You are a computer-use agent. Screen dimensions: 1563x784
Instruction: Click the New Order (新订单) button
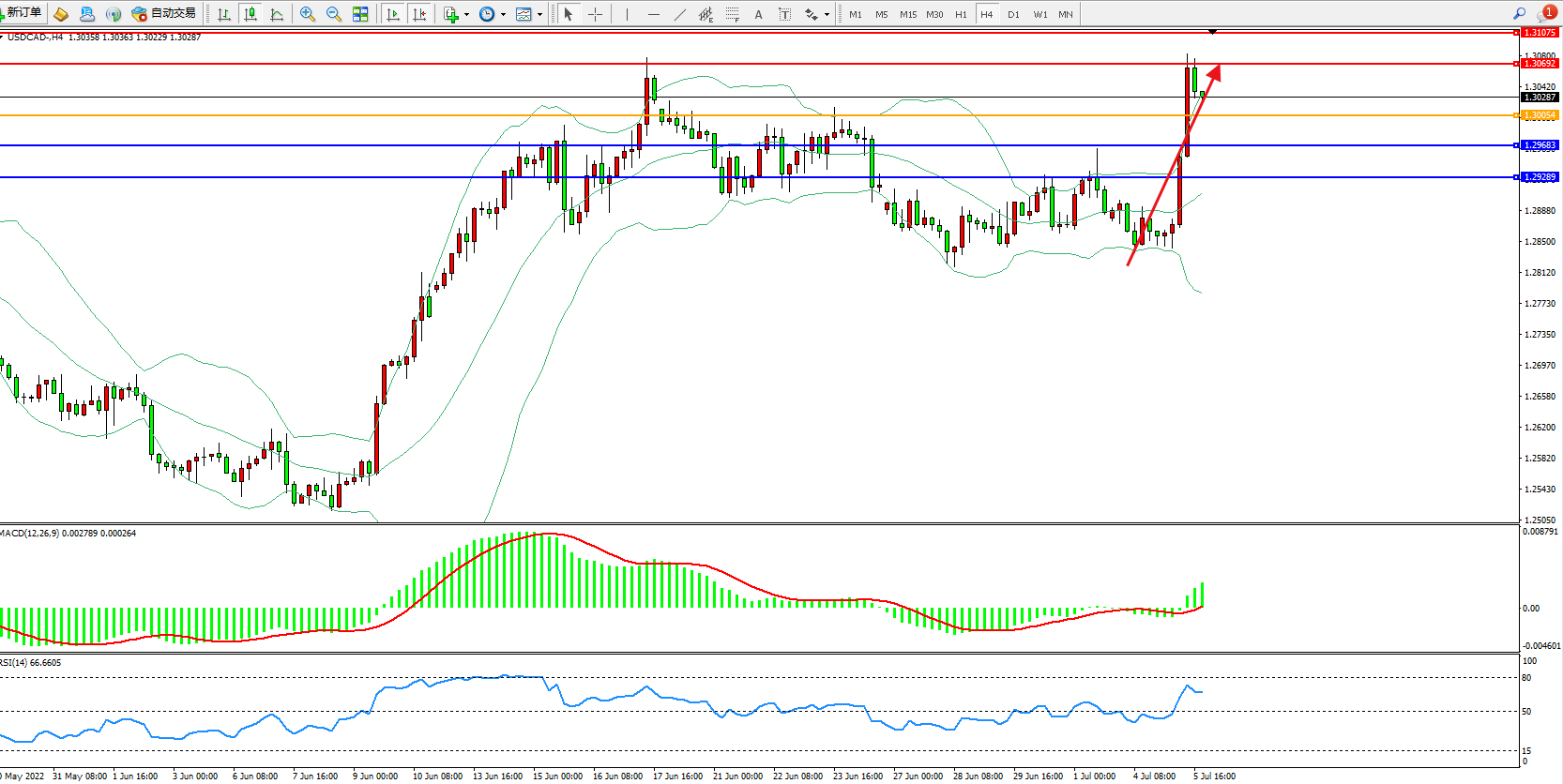pyautogui.click(x=23, y=13)
